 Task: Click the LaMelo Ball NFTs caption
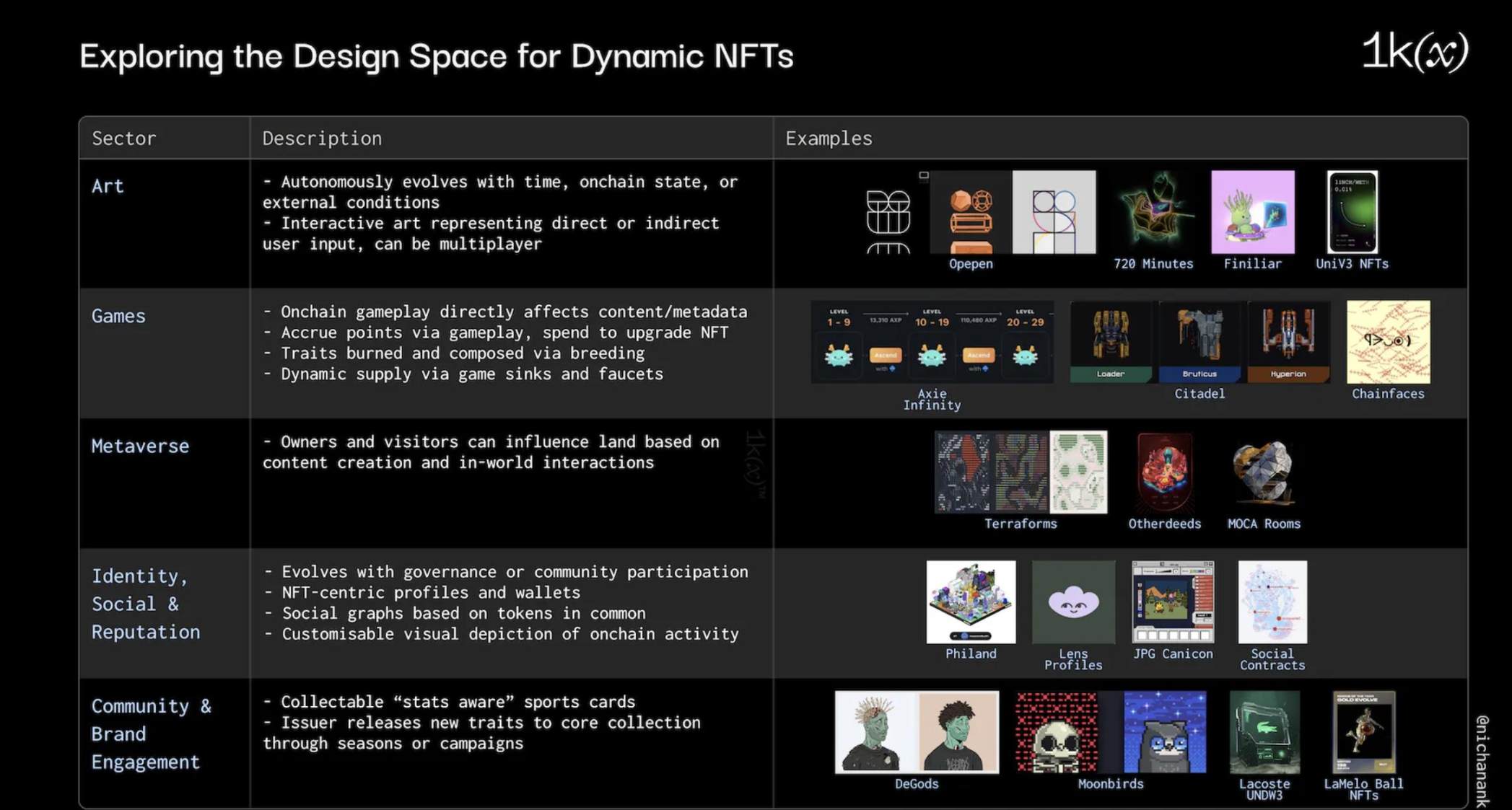point(1364,789)
